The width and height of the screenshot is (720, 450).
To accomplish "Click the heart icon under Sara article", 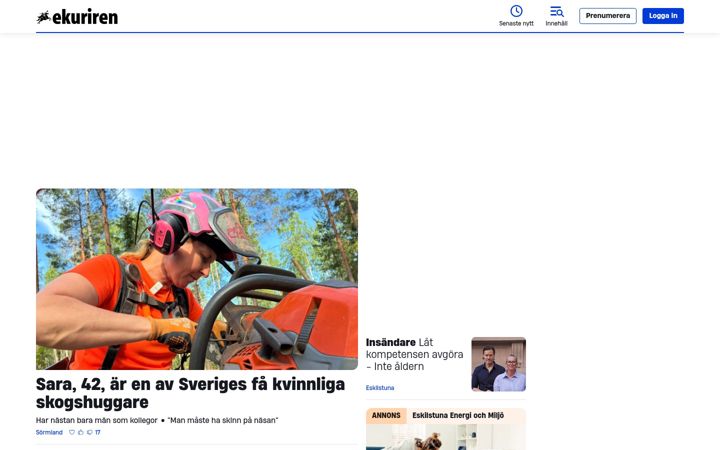I will pos(72,432).
